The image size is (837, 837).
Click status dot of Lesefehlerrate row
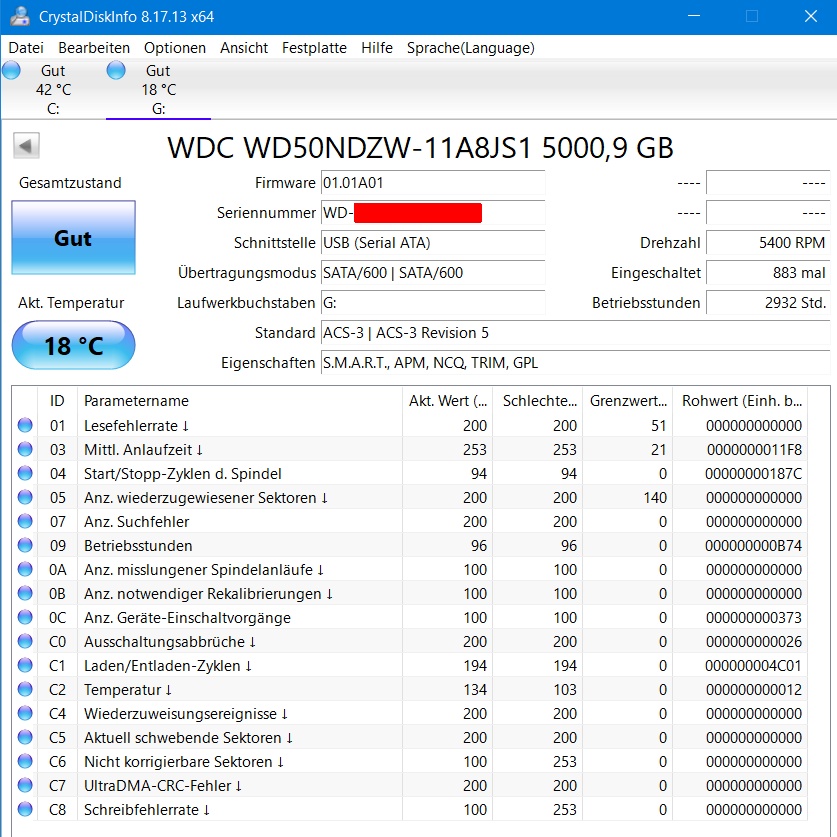click(x=25, y=425)
